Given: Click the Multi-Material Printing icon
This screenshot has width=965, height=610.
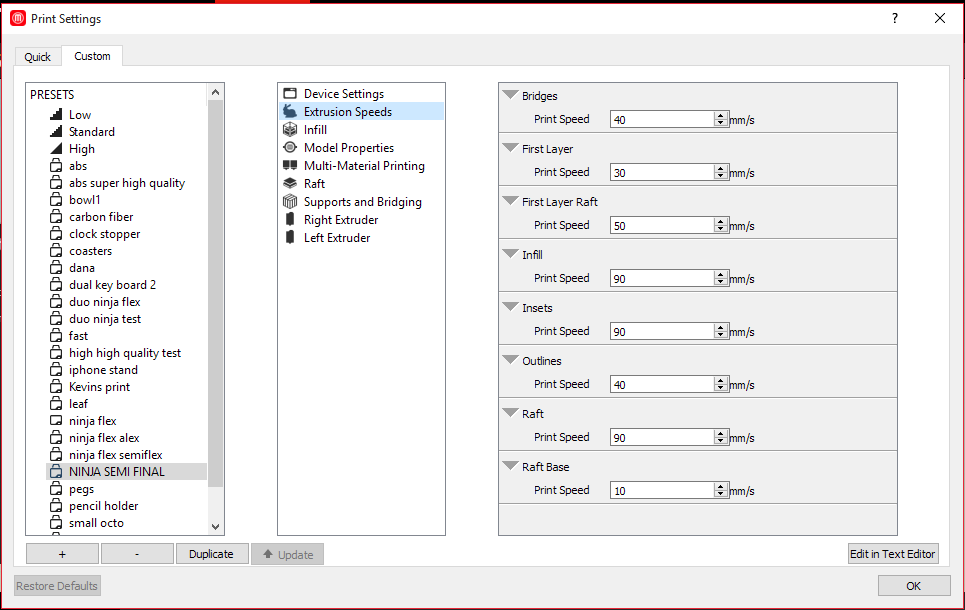Looking at the screenshot, I should (290, 166).
